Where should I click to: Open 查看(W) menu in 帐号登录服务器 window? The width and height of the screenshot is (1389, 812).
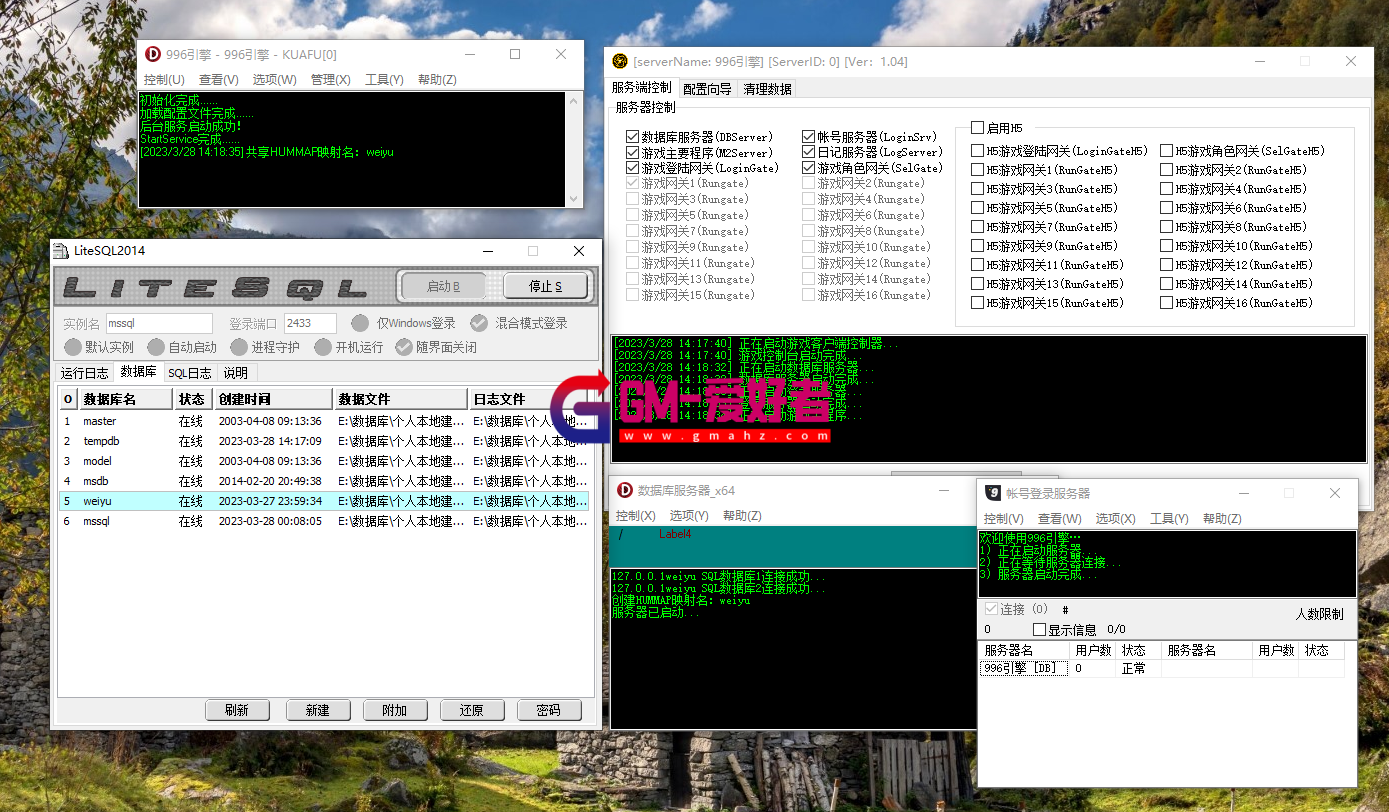point(1059,519)
